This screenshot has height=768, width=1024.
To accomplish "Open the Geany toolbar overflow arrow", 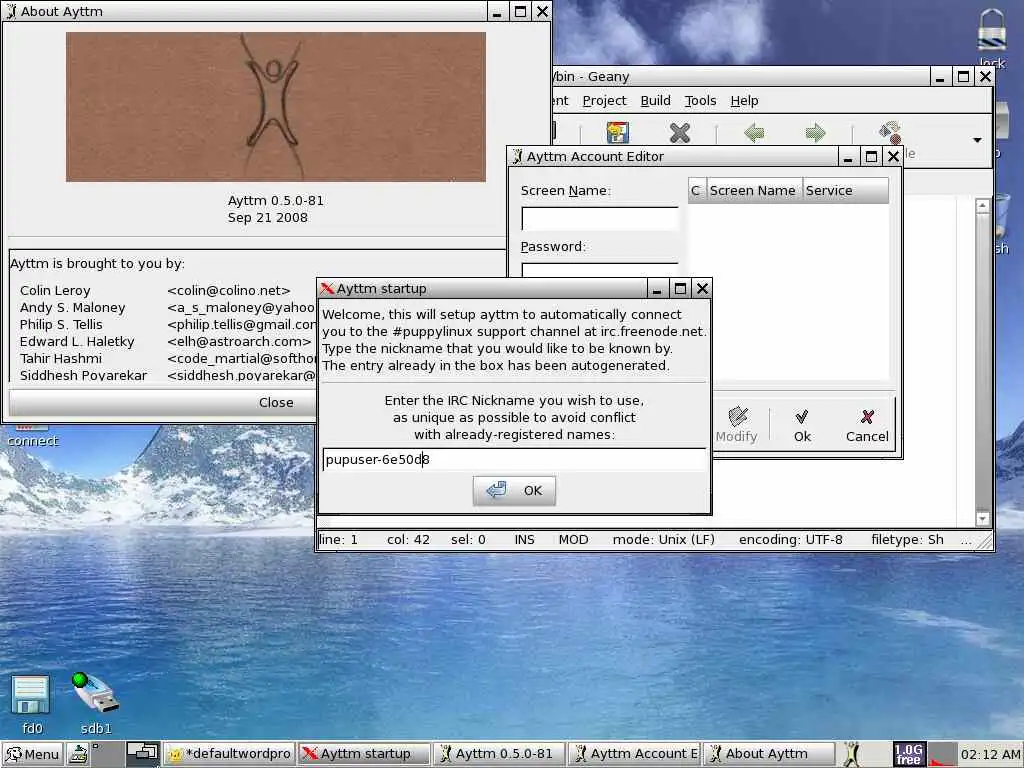I will pos(977,140).
